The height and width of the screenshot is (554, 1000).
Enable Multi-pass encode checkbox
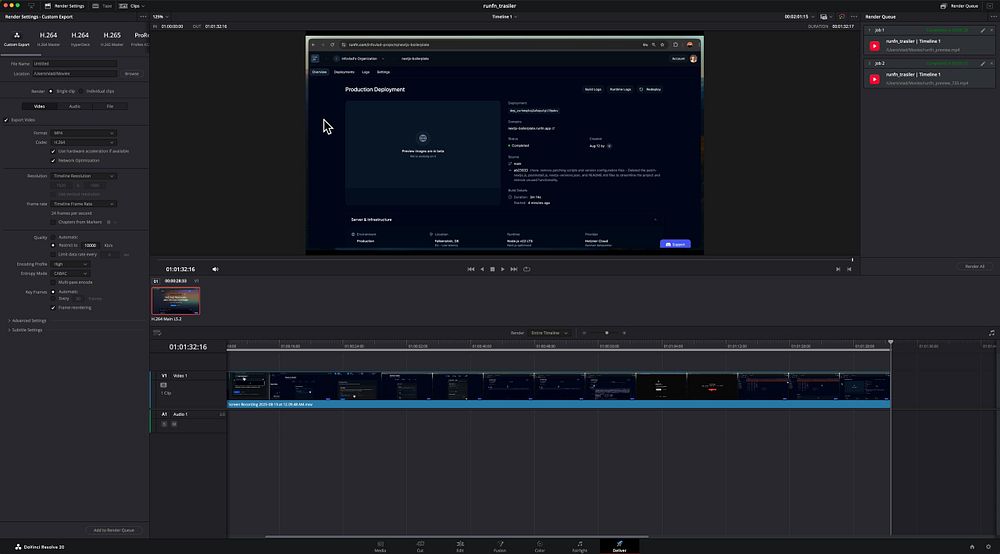pos(53,282)
